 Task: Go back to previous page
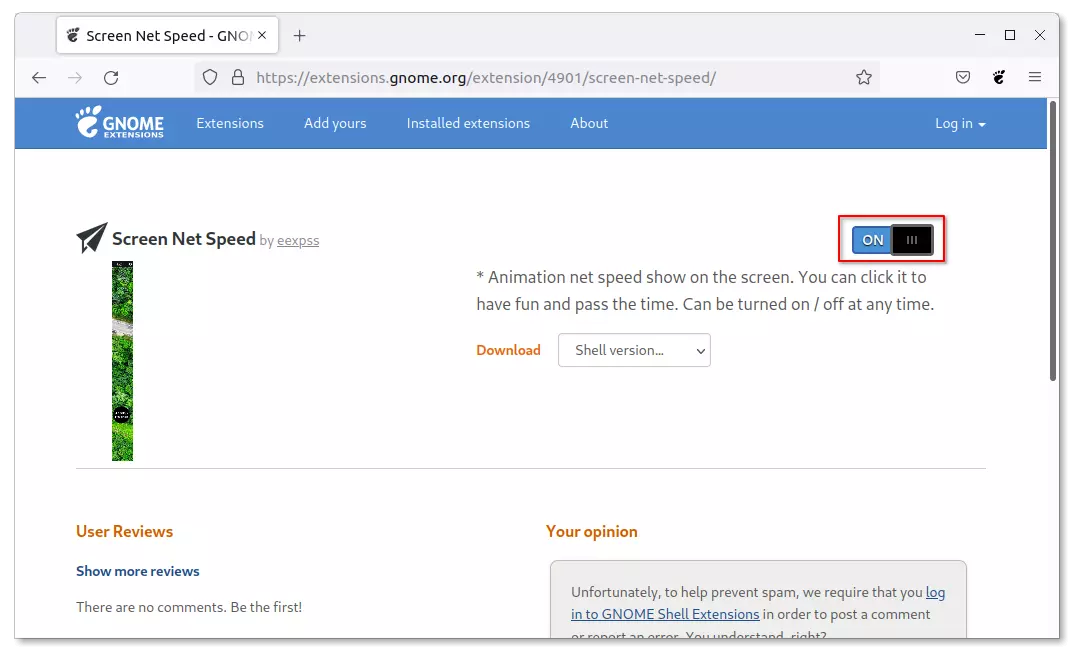39,78
